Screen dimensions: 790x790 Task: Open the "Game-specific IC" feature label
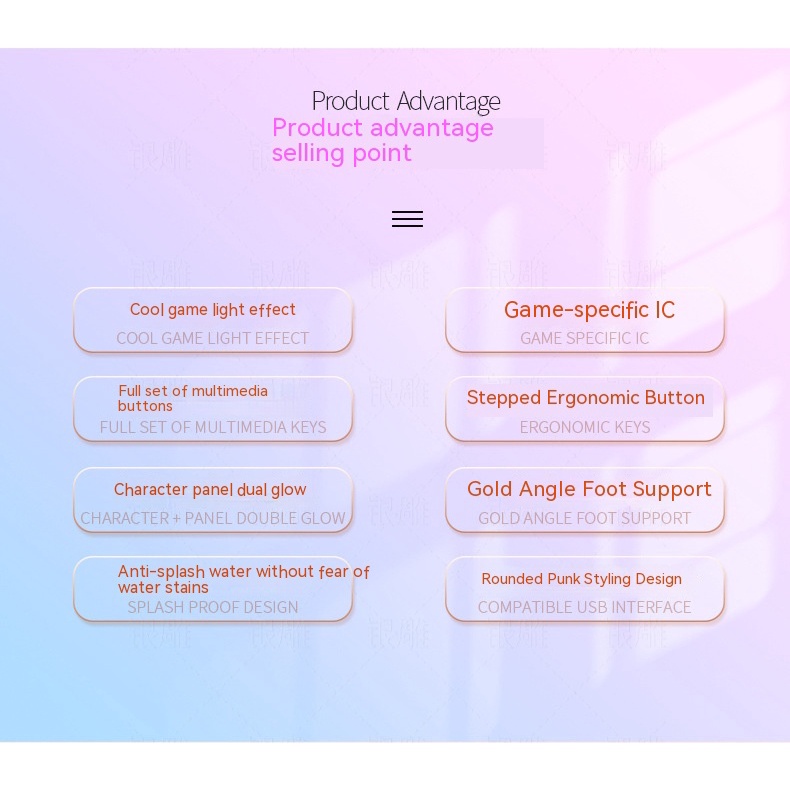[589, 310]
